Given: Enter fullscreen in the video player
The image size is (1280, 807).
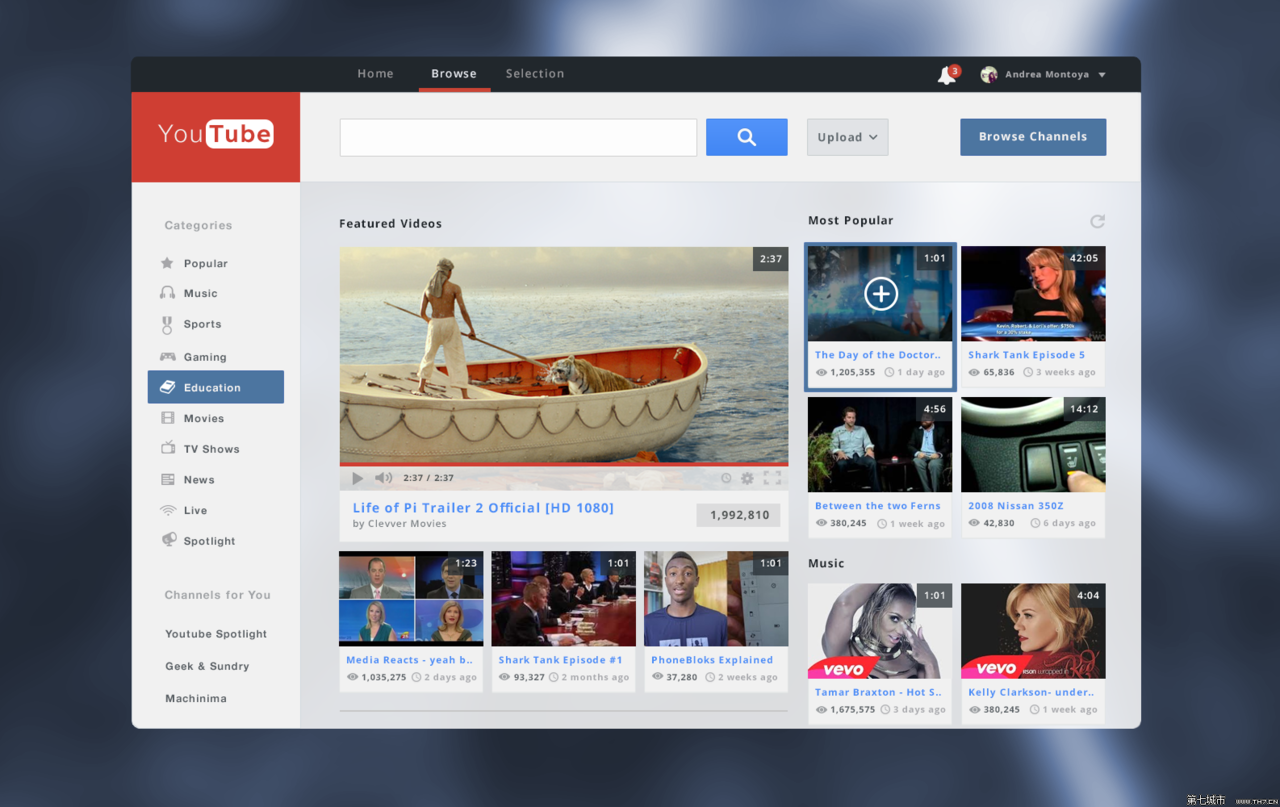Looking at the screenshot, I should point(772,478).
